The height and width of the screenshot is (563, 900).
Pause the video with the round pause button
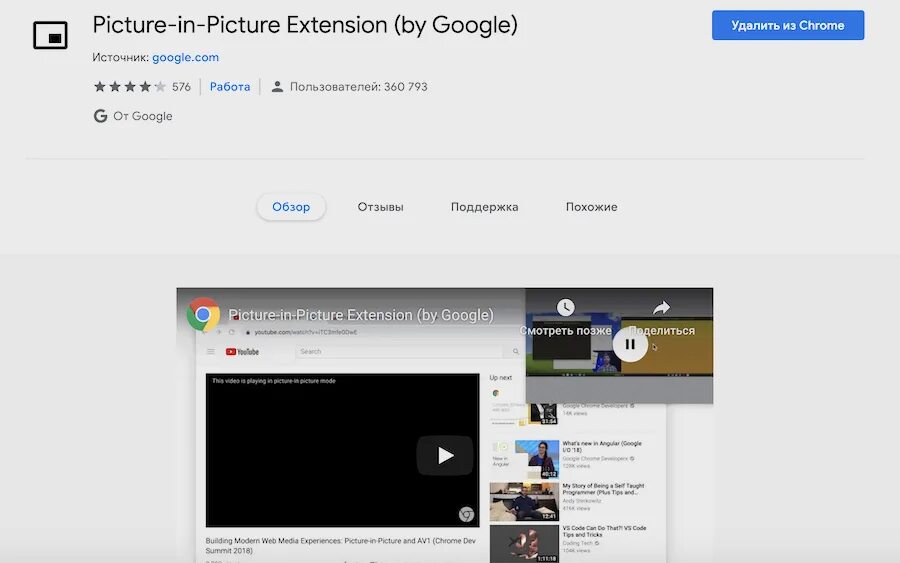click(x=630, y=344)
